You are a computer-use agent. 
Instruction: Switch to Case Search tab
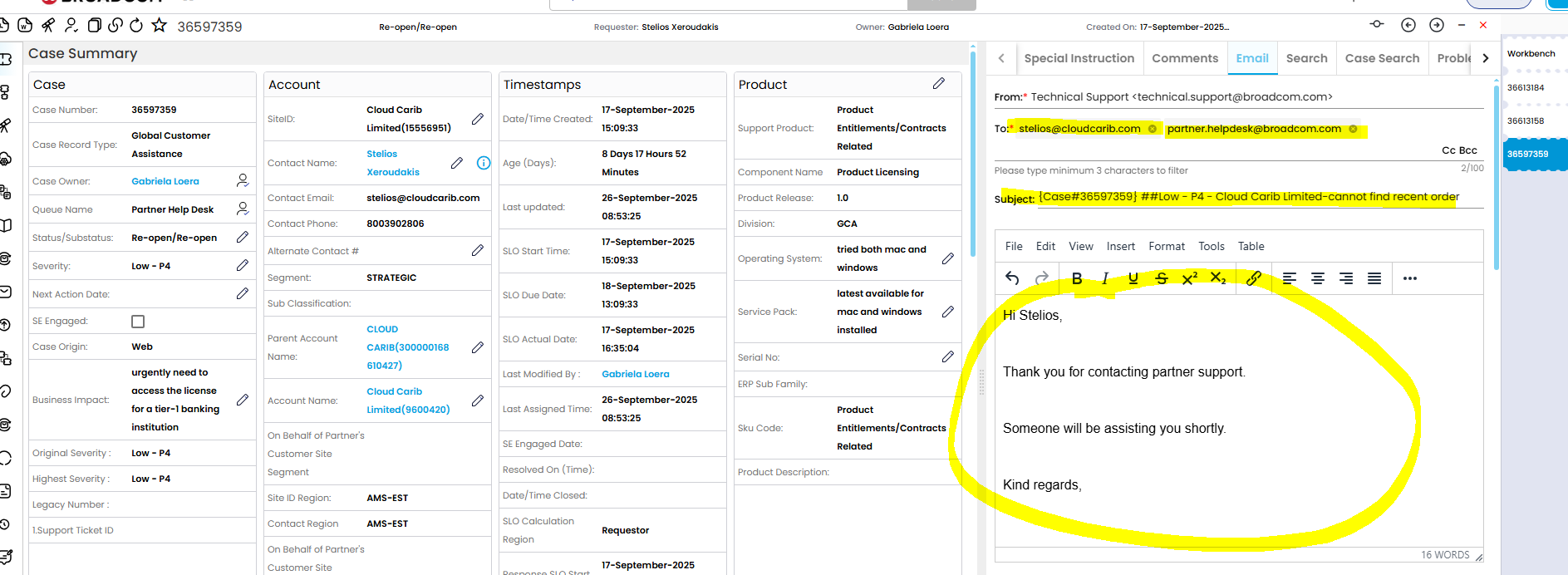pyautogui.click(x=1382, y=58)
